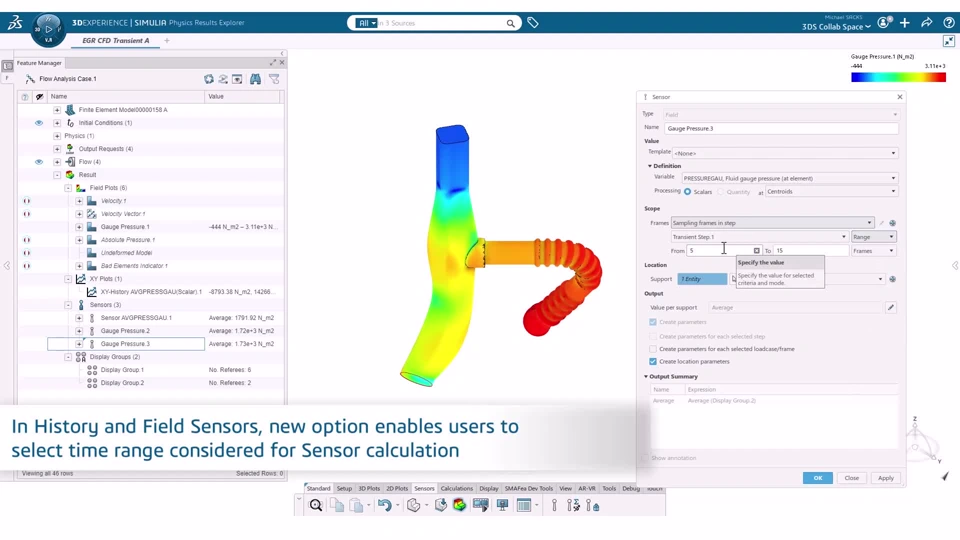Screen dimensions: 960x540
Task: Click the To frame value field
Action: tap(811, 251)
